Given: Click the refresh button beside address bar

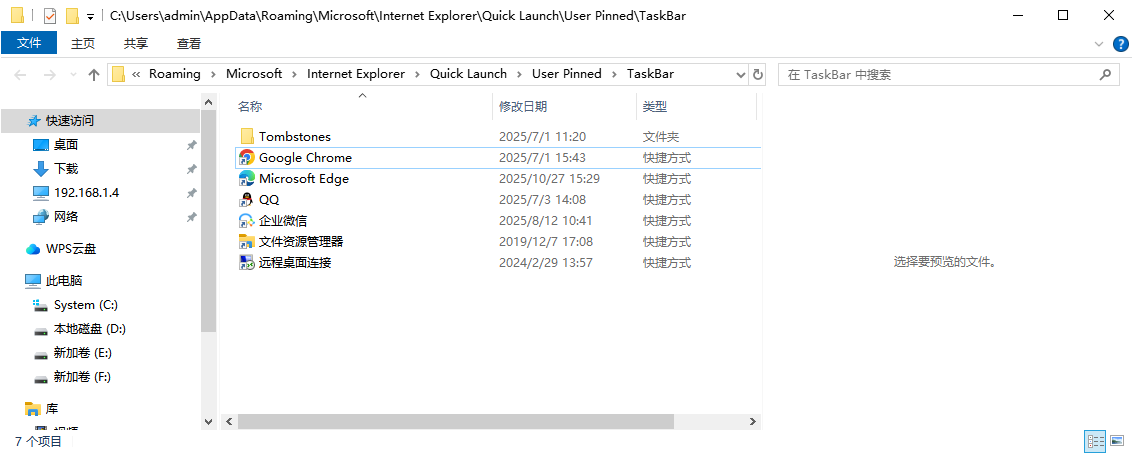Looking at the screenshot, I should (758, 74).
